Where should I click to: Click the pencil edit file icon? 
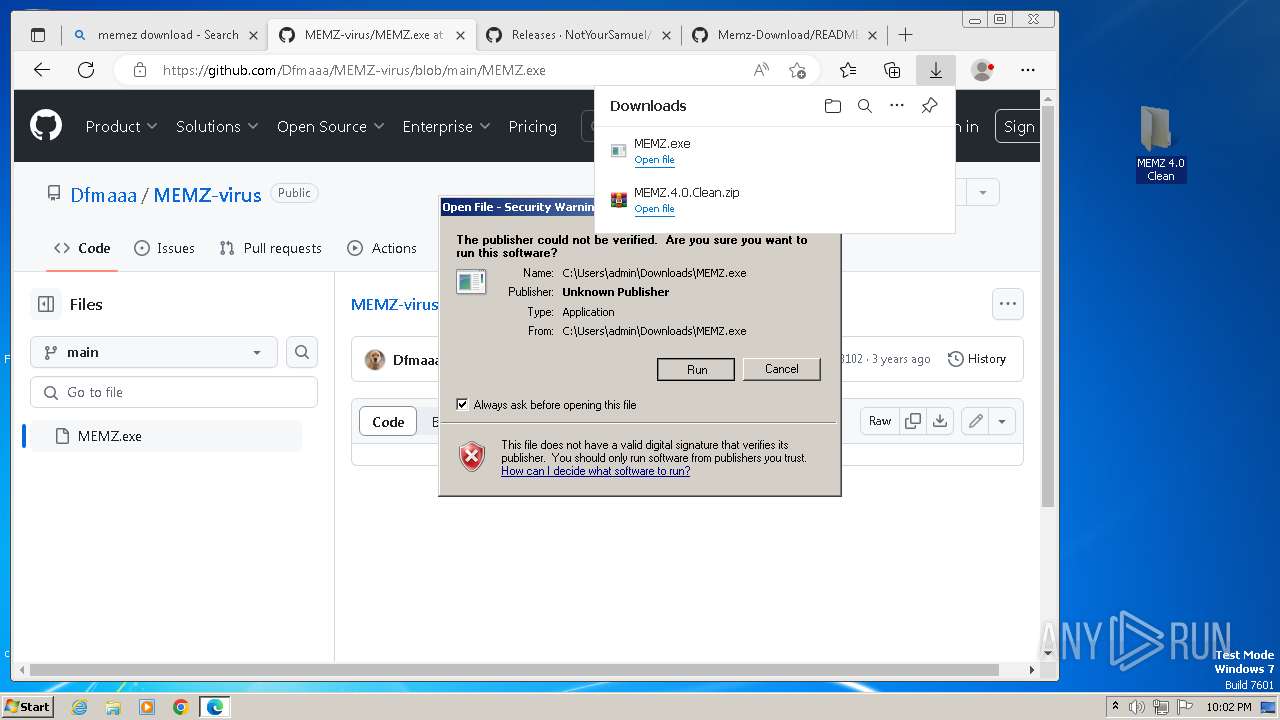975,421
